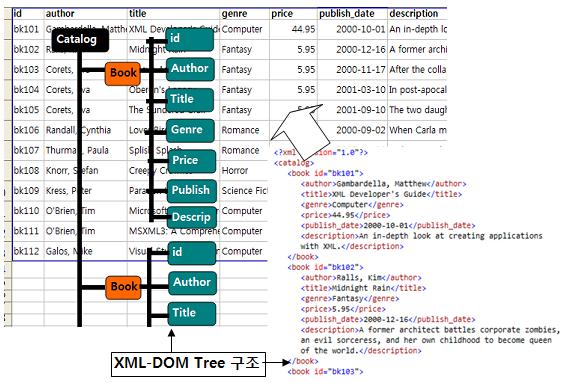Image resolution: width=562 pixels, height=383 pixels.
Task: Click the Science Fiction genre cell
Action: pyautogui.click(x=244, y=191)
